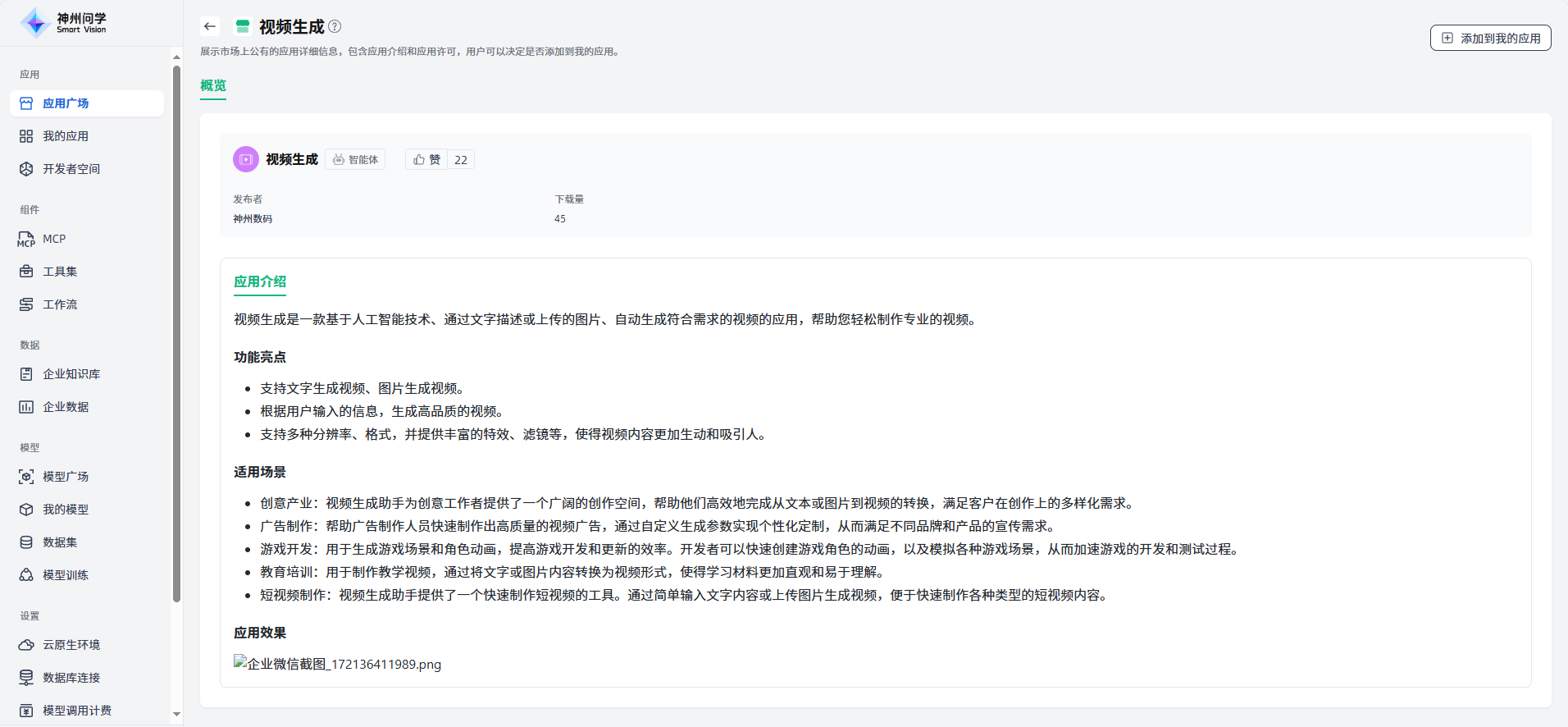Viewport: 1568px width, 727px height.
Task: Navigate to 我的应用
Action: (x=65, y=136)
